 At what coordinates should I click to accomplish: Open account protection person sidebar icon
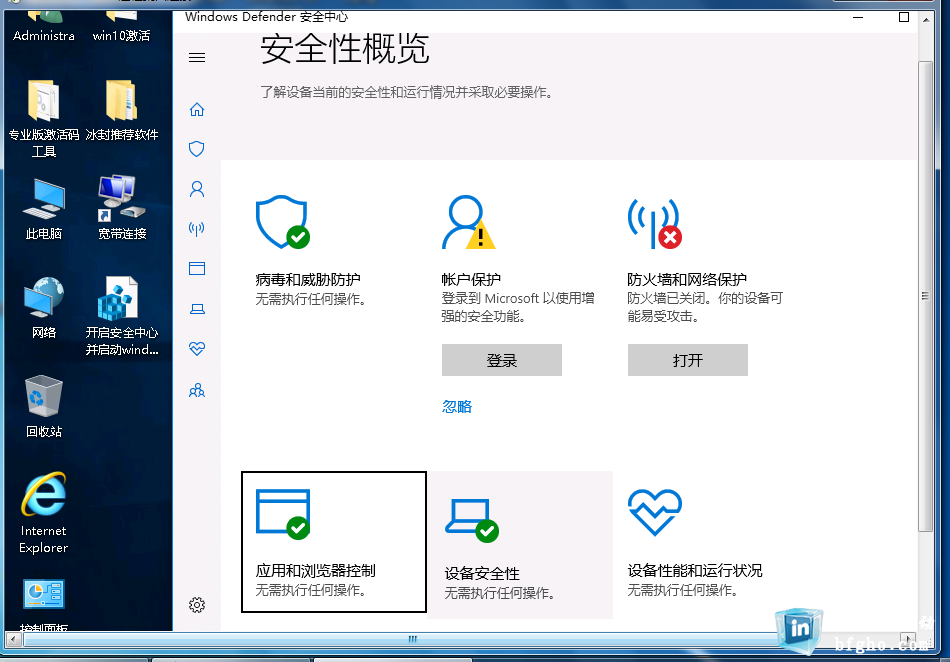pos(197,190)
